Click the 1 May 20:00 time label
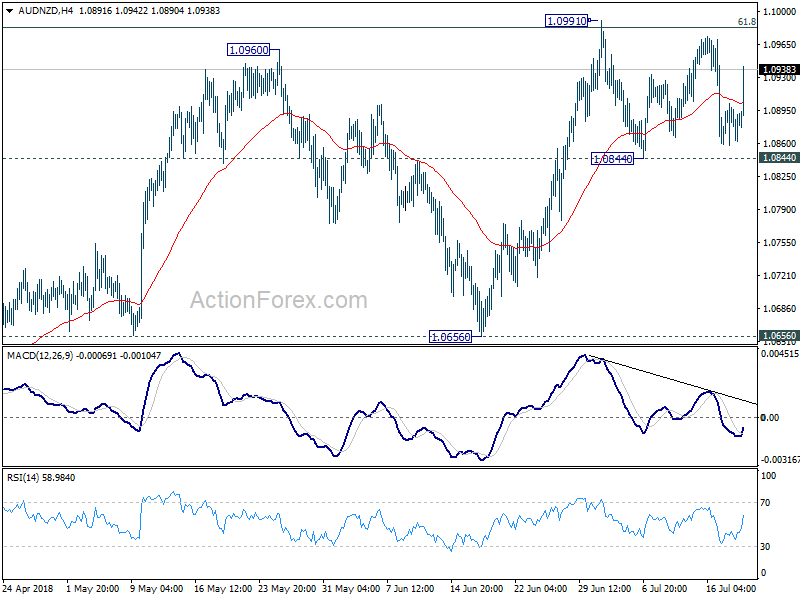 click(x=93, y=588)
